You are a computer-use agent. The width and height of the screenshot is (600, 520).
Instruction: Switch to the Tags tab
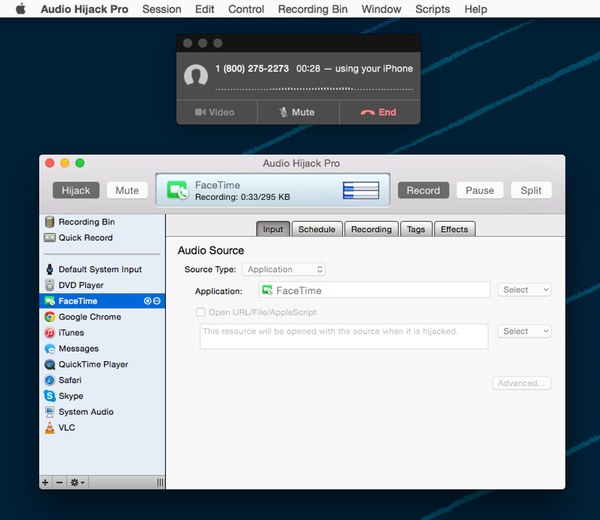[416, 229]
